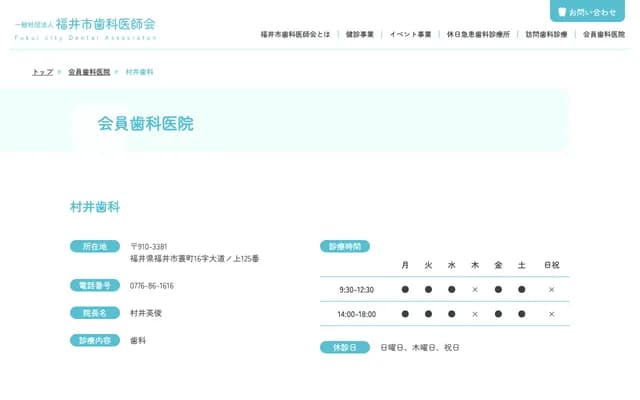Screen dimensions: 640x400
Task: Open 休日急患歯科診療所 in the top navigation
Action: tap(478, 34)
